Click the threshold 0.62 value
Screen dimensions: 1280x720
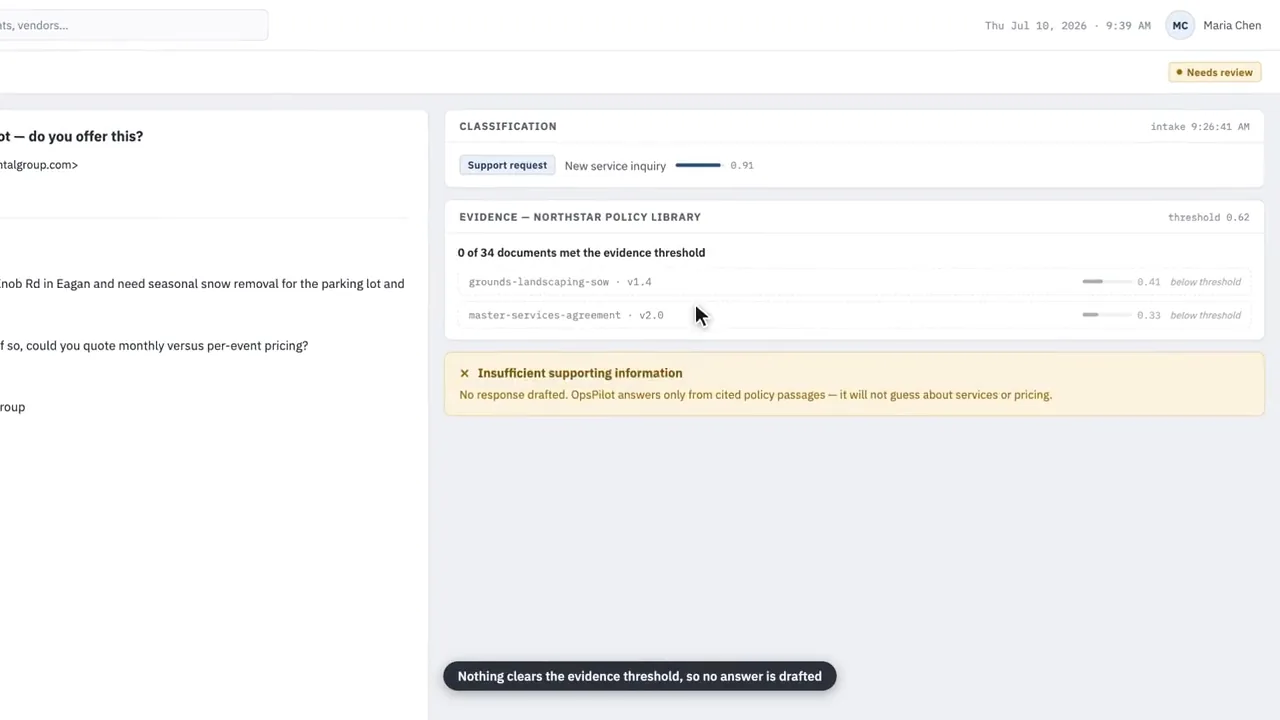pos(1208,217)
